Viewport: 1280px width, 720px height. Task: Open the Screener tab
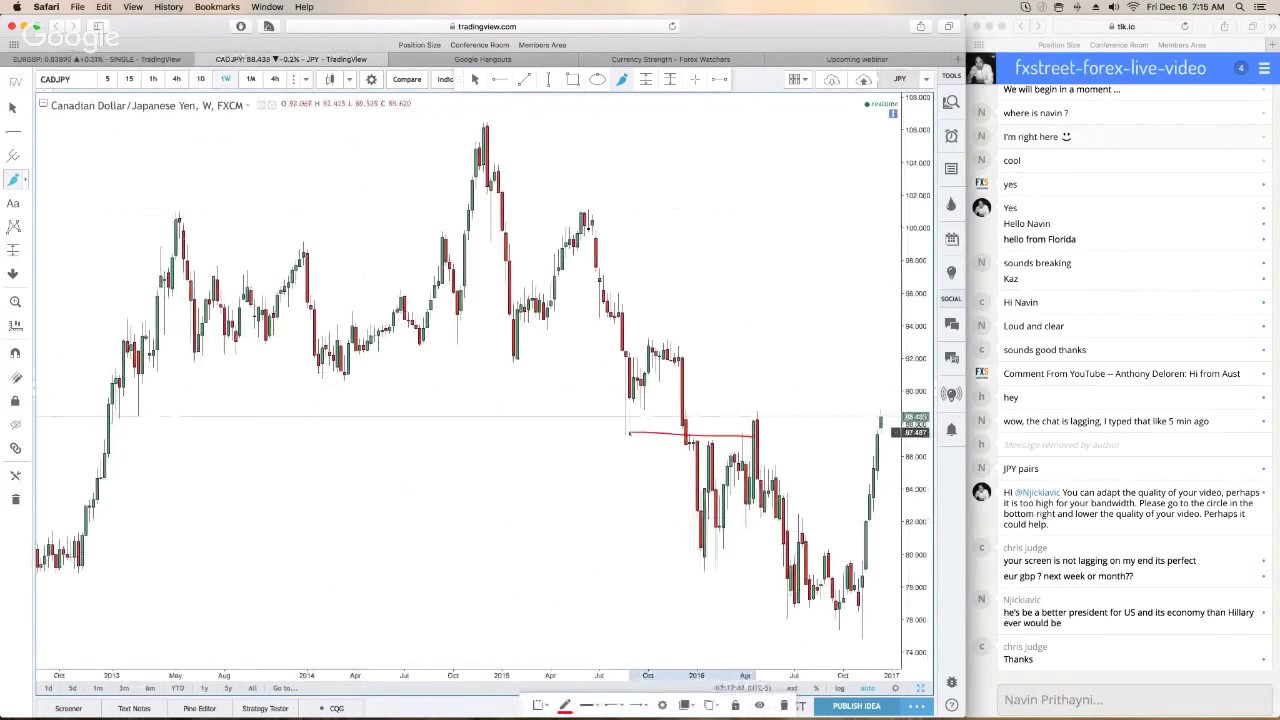(68, 708)
